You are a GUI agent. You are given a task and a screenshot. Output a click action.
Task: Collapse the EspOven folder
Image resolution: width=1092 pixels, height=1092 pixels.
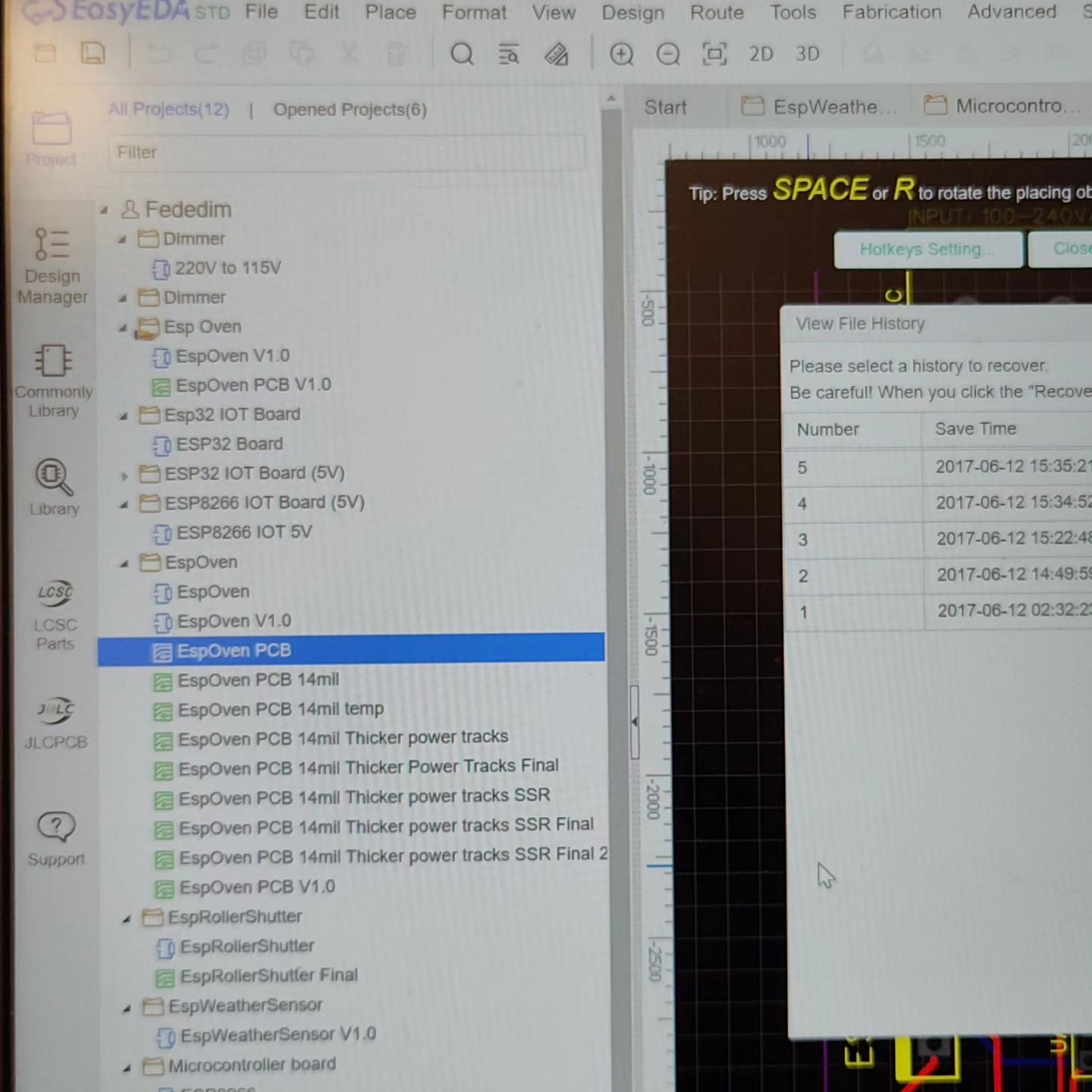[x=124, y=564]
